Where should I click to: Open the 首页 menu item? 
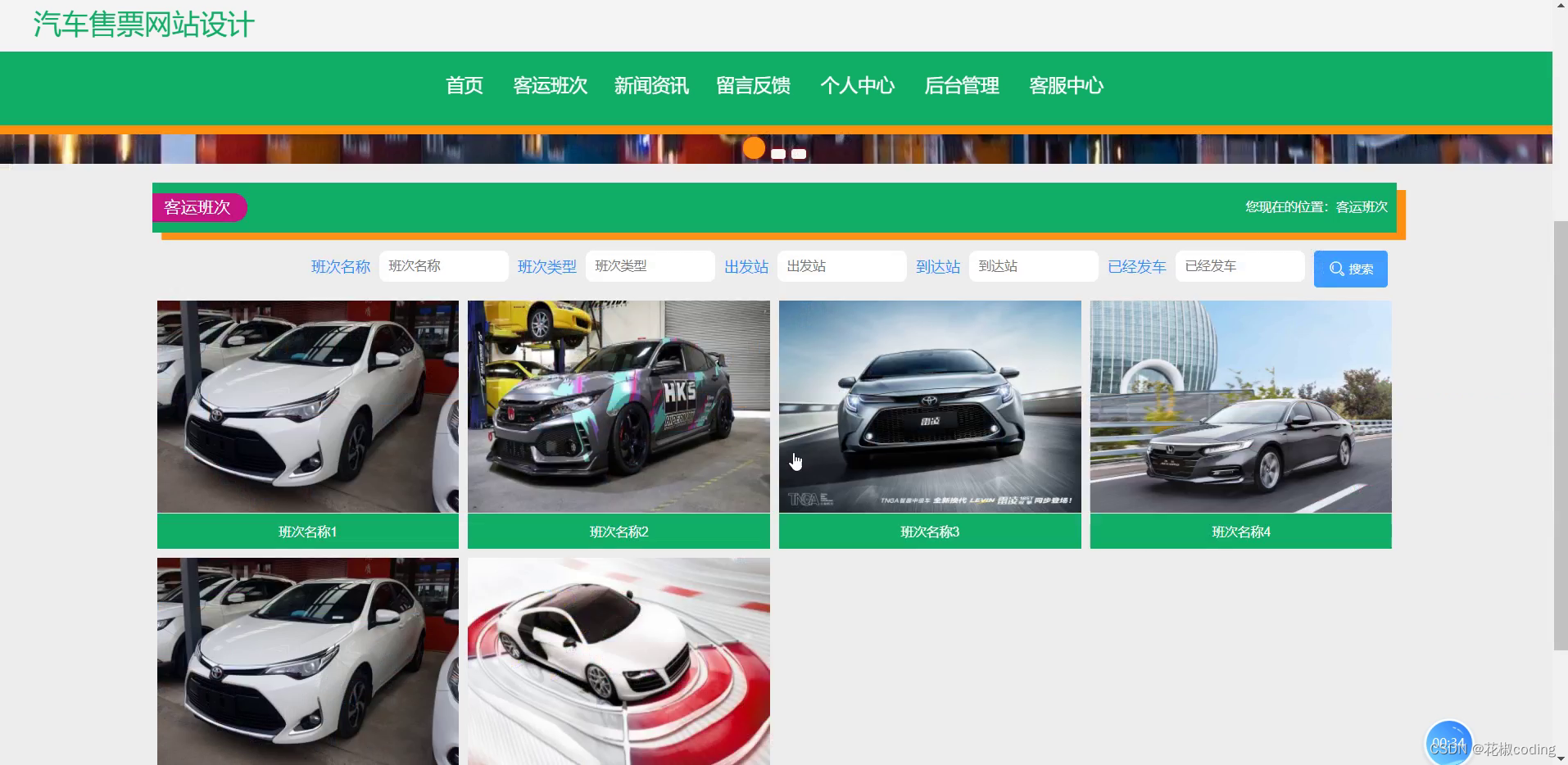pyautogui.click(x=464, y=86)
